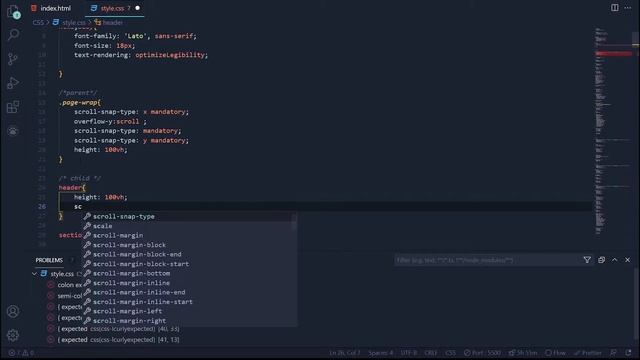Viewport: 640px width, 360px height.
Task: Click the Spaces: 4 indentation status
Action: 380,353
